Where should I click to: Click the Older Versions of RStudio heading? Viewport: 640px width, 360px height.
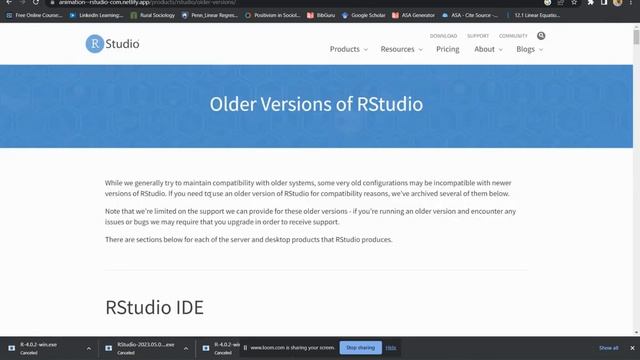(x=316, y=104)
